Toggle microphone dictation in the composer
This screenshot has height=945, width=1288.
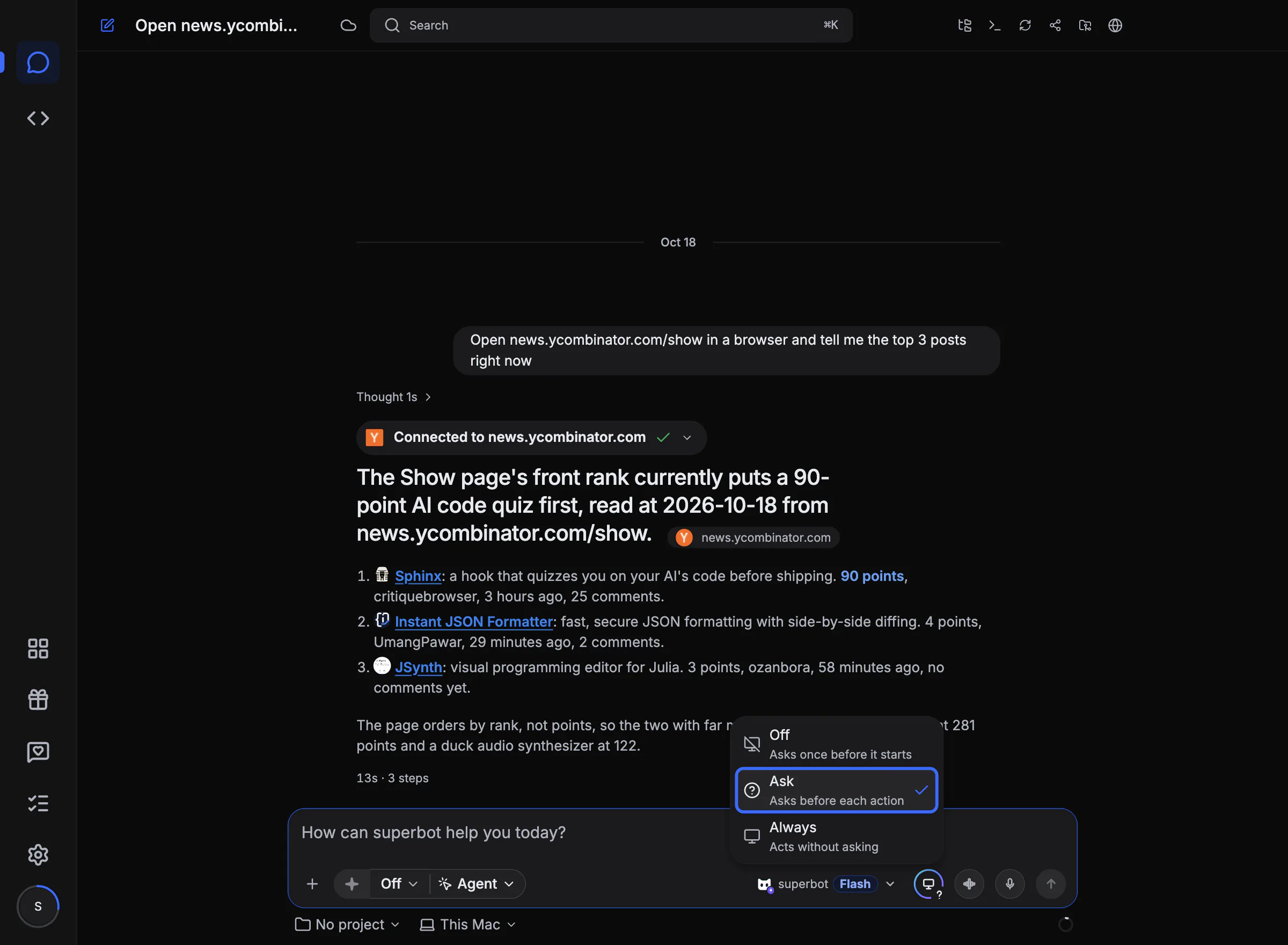coord(1010,884)
